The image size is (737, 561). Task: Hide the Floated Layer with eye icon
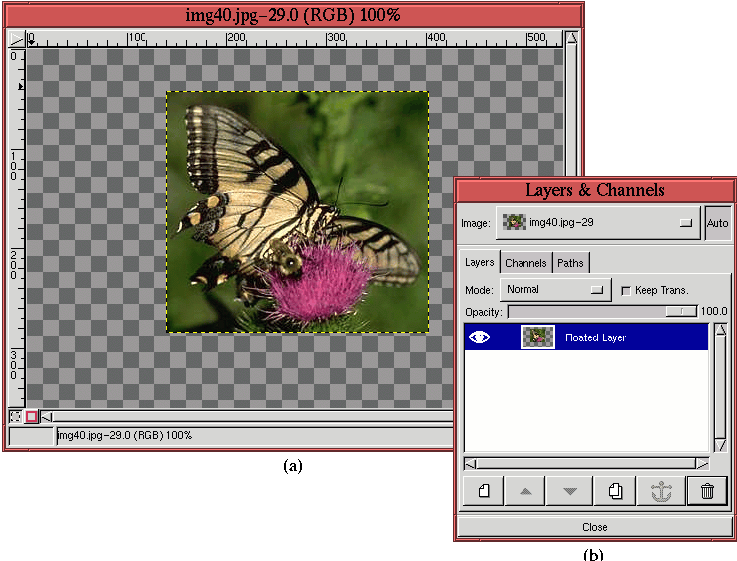click(x=480, y=338)
